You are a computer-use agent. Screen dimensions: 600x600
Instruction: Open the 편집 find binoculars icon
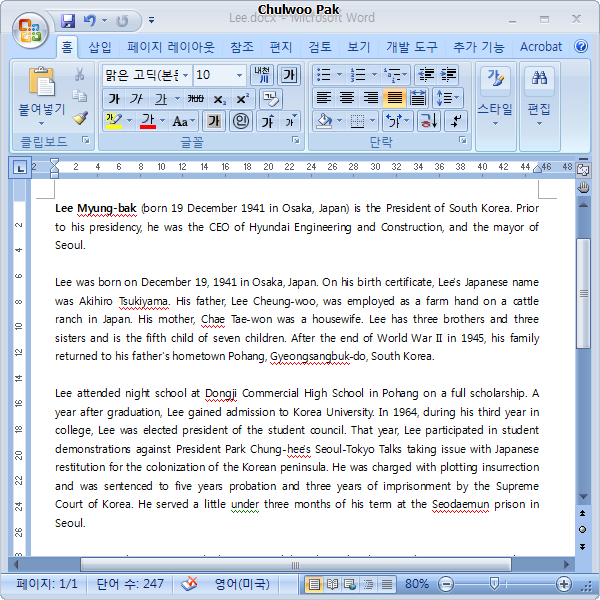(539, 78)
